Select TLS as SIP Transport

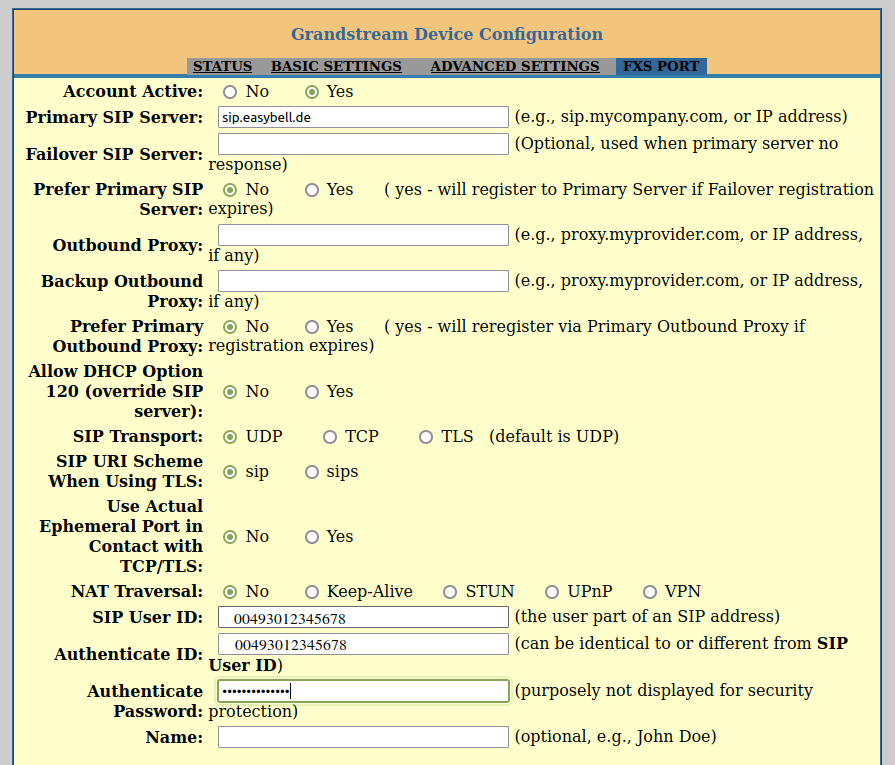pos(426,437)
